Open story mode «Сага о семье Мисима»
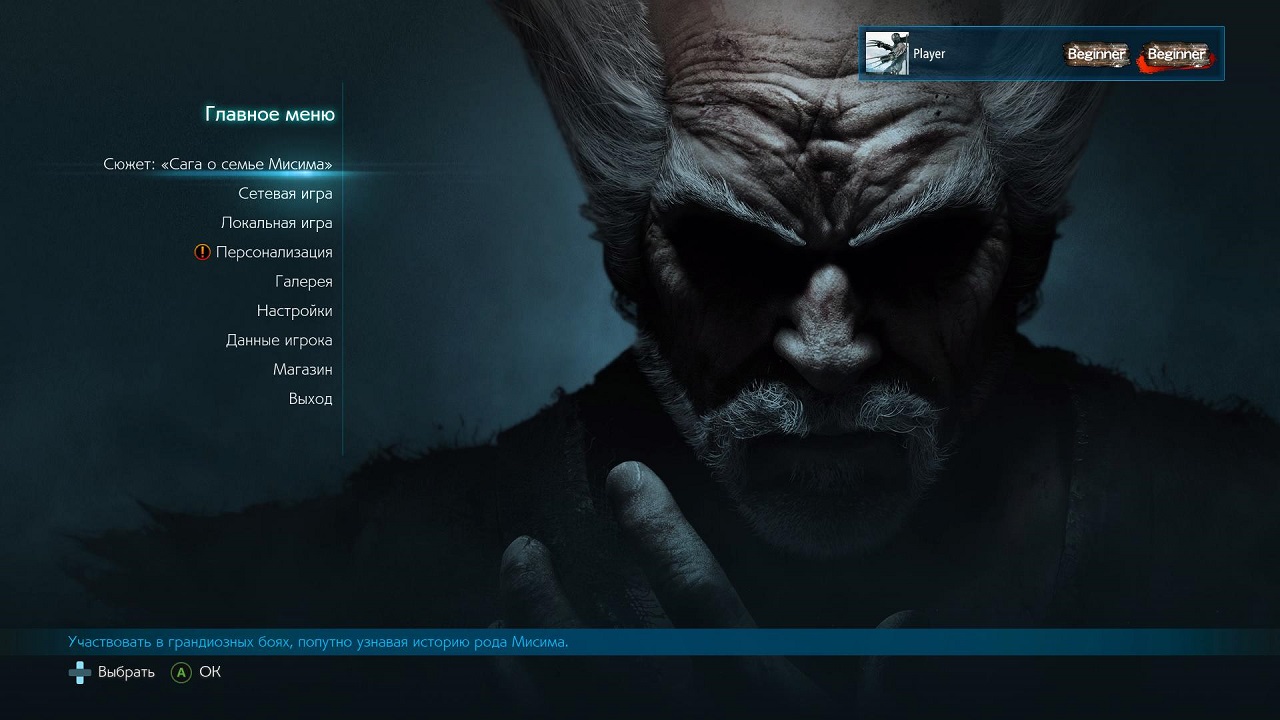 pyautogui.click(x=218, y=164)
